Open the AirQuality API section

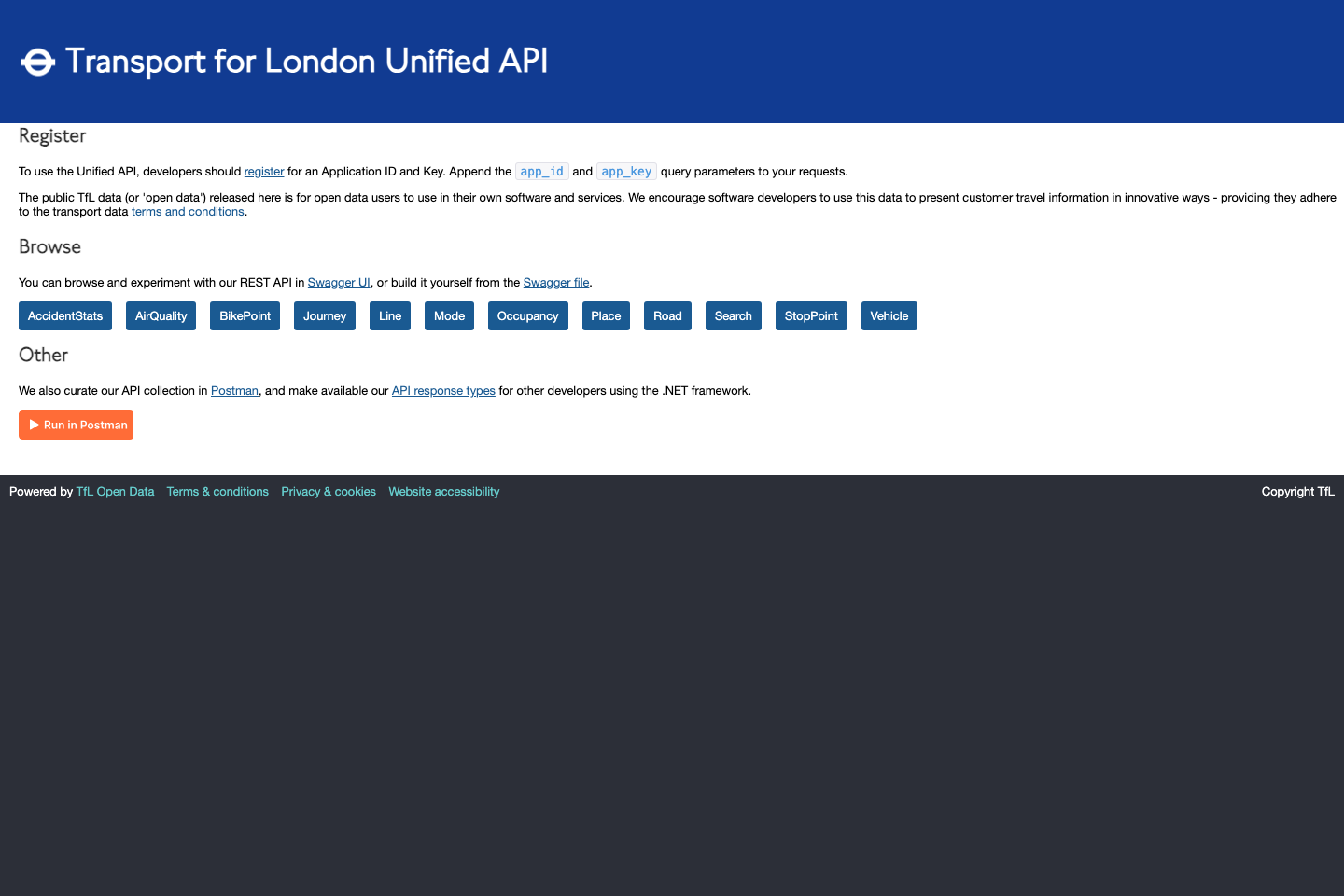click(160, 315)
